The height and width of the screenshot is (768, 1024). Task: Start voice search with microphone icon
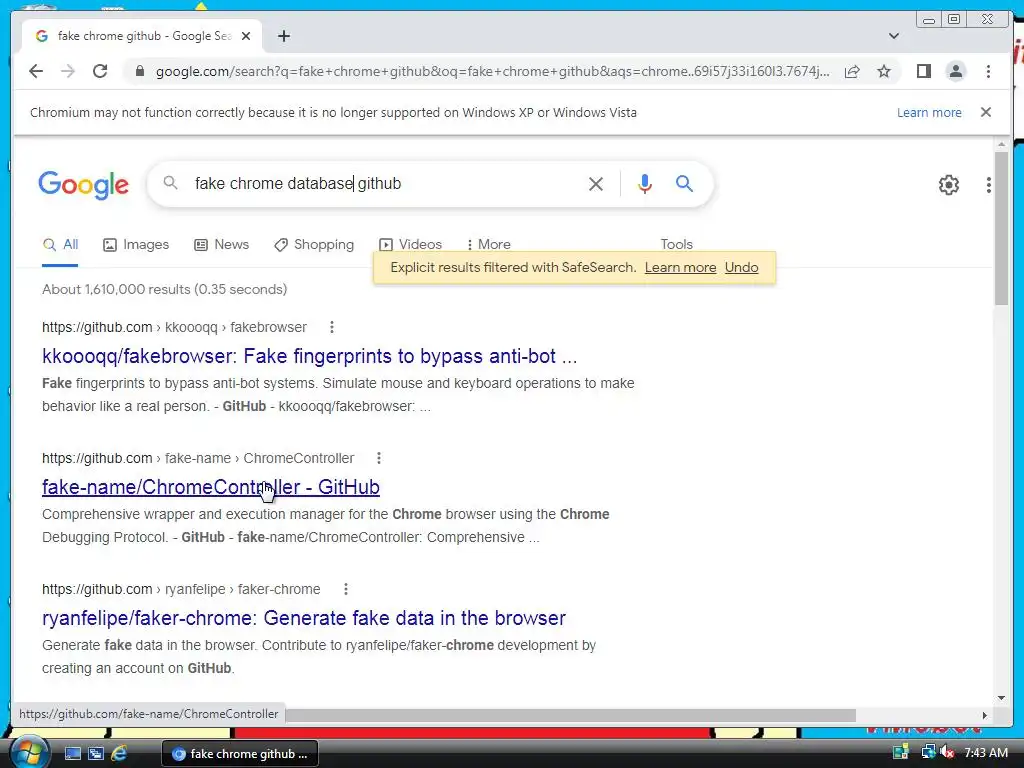point(645,184)
